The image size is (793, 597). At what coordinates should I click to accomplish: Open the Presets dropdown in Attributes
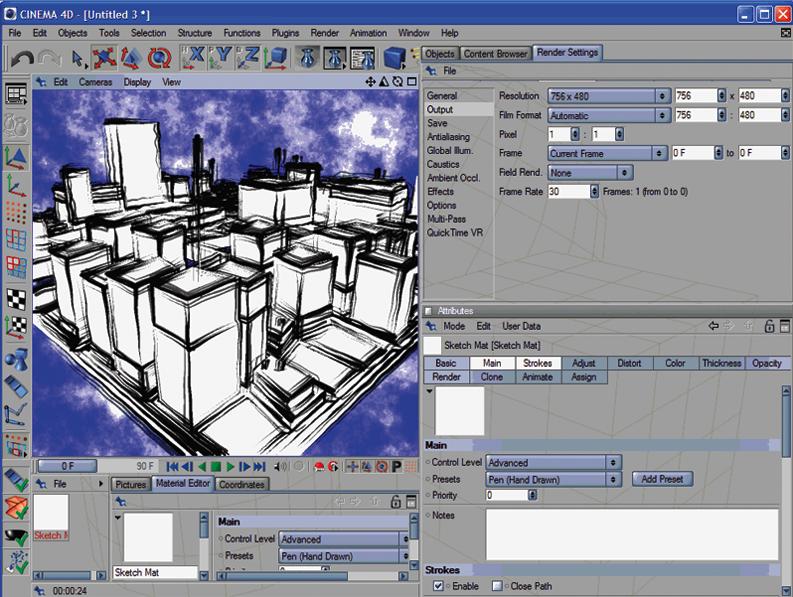(x=553, y=479)
